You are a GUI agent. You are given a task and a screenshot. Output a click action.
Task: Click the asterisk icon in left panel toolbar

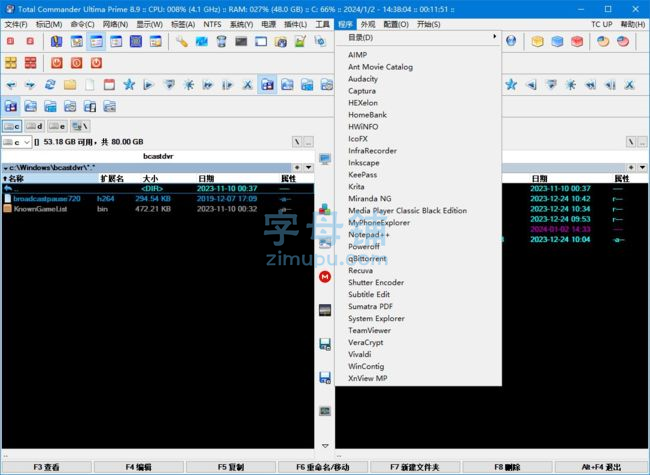point(189,85)
